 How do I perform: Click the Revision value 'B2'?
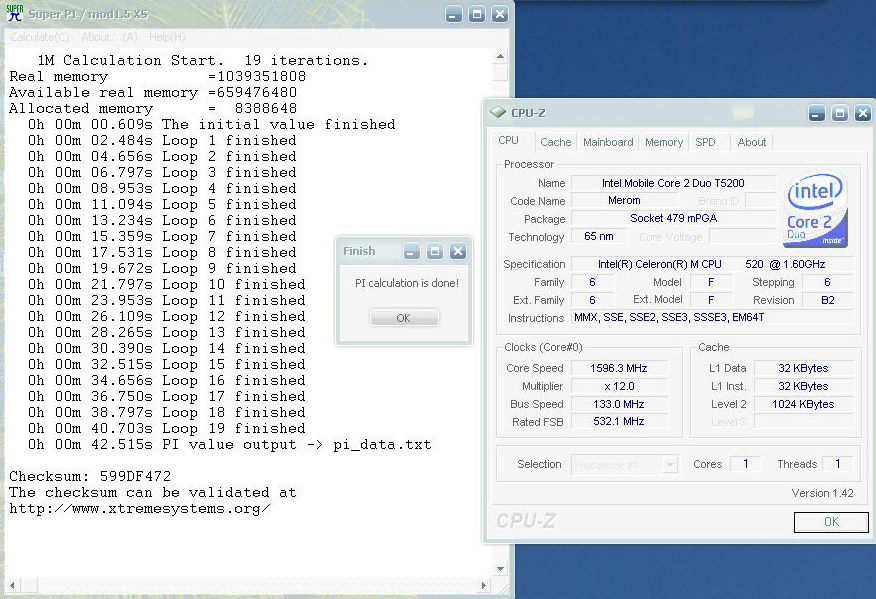[x=827, y=300]
